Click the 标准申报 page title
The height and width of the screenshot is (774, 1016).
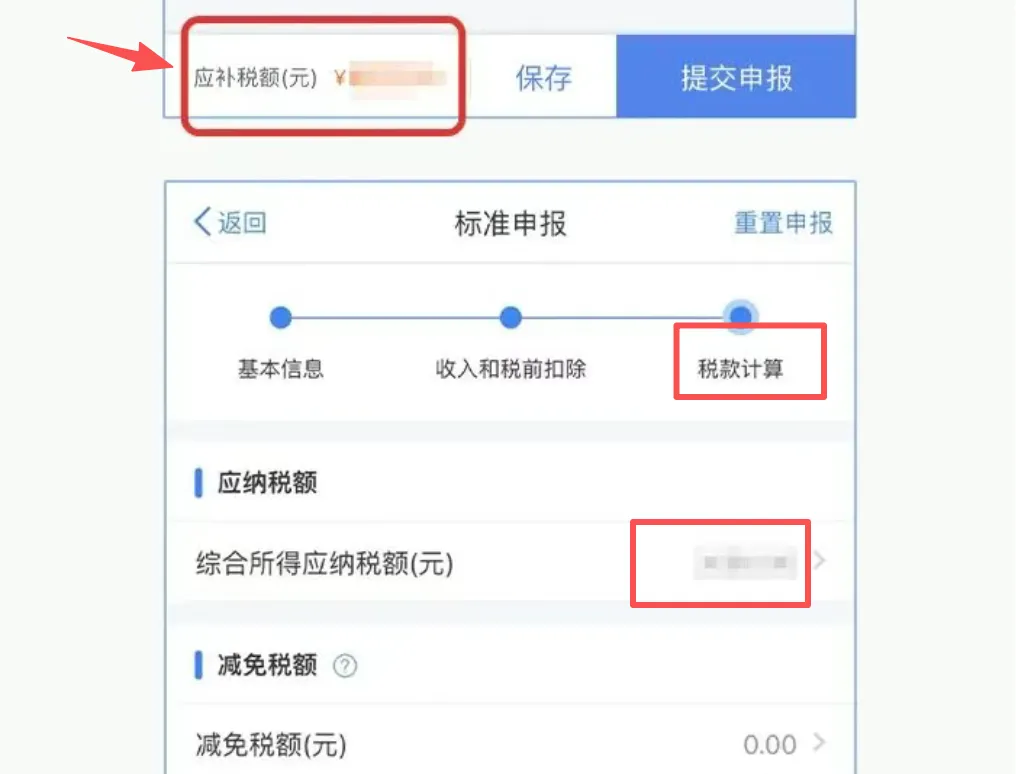(511, 223)
